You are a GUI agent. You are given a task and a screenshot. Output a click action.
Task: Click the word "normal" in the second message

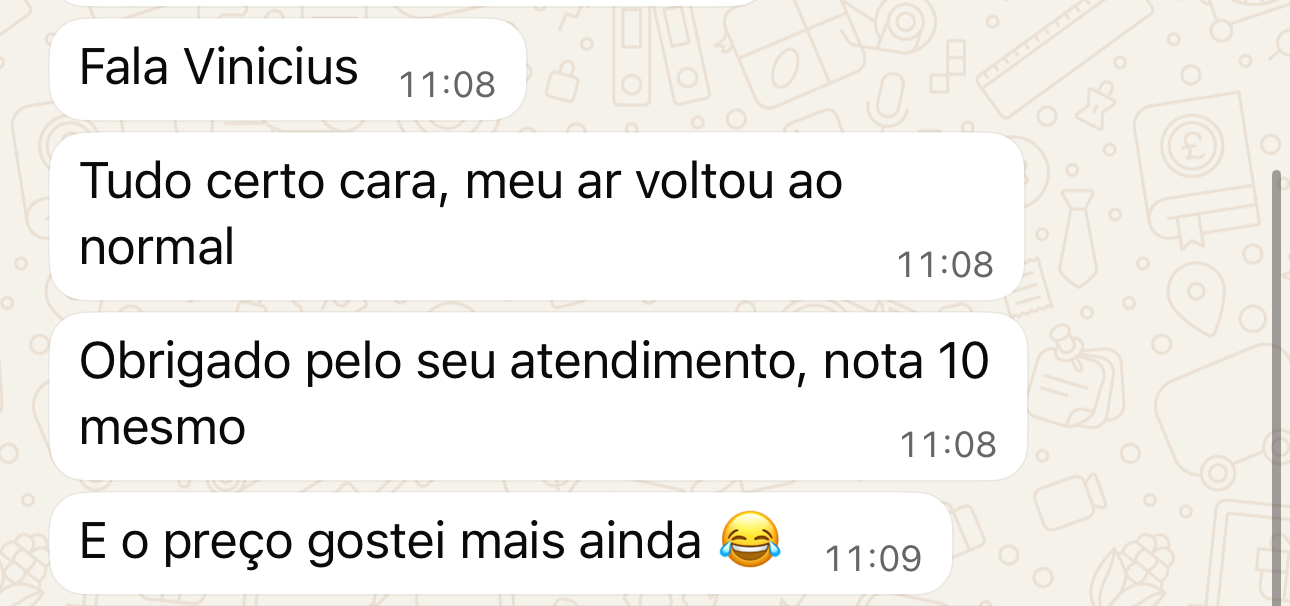tap(157, 246)
